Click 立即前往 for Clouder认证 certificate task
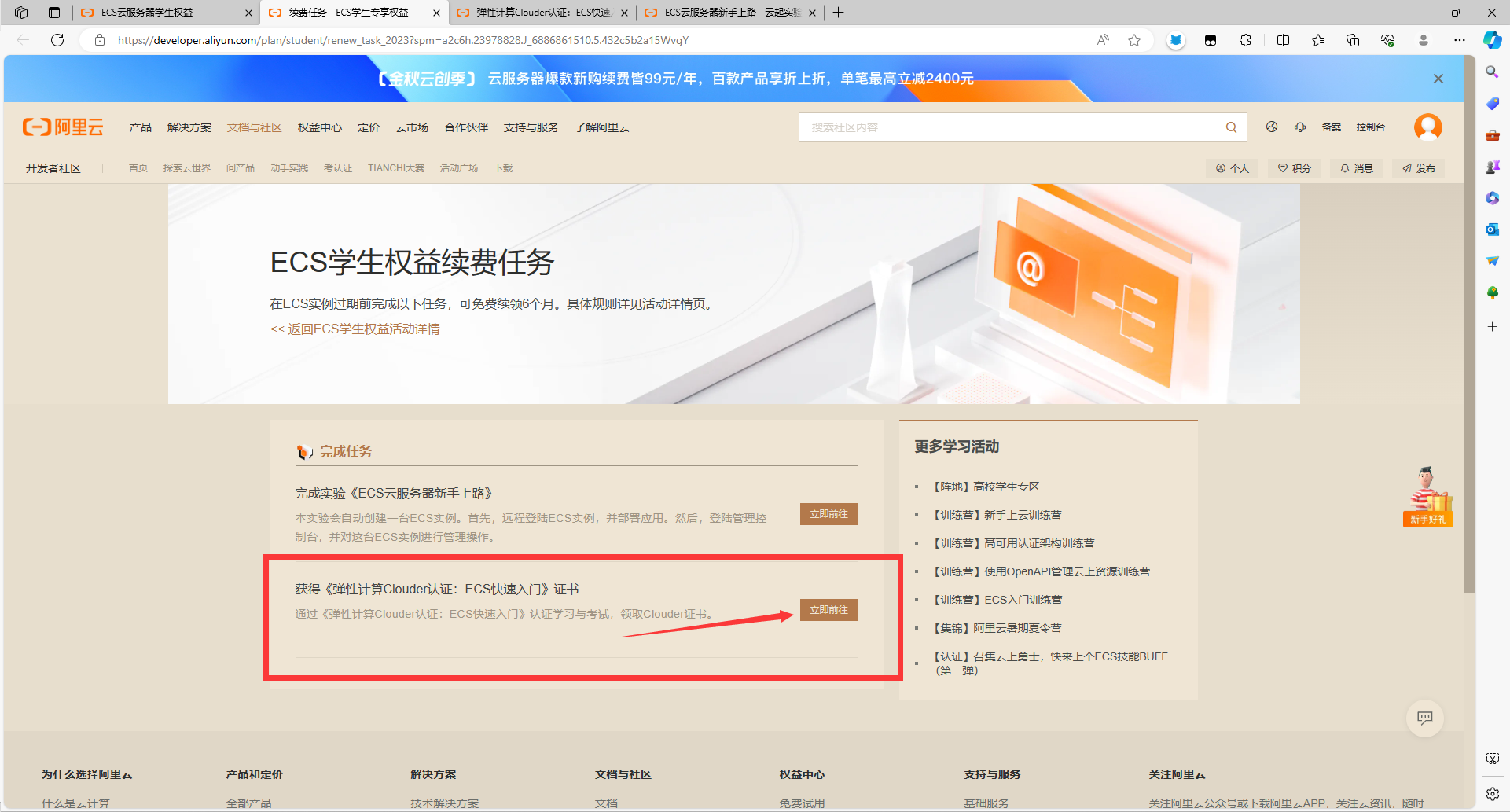Image resolution: width=1510 pixels, height=812 pixels. 829,610
